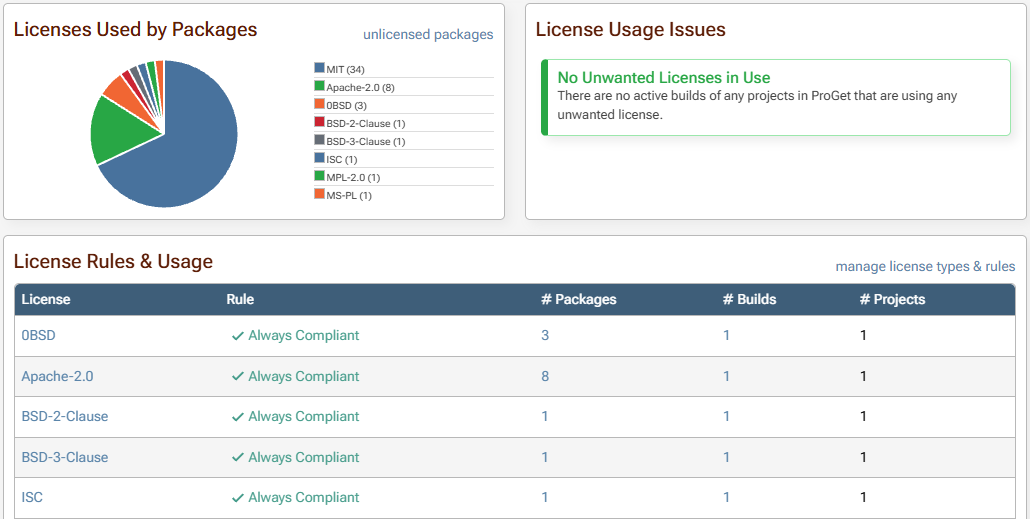Select the MPL-2.0 (1) legend label
Screen dimensions: 1030x519
[x=353, y=177]
